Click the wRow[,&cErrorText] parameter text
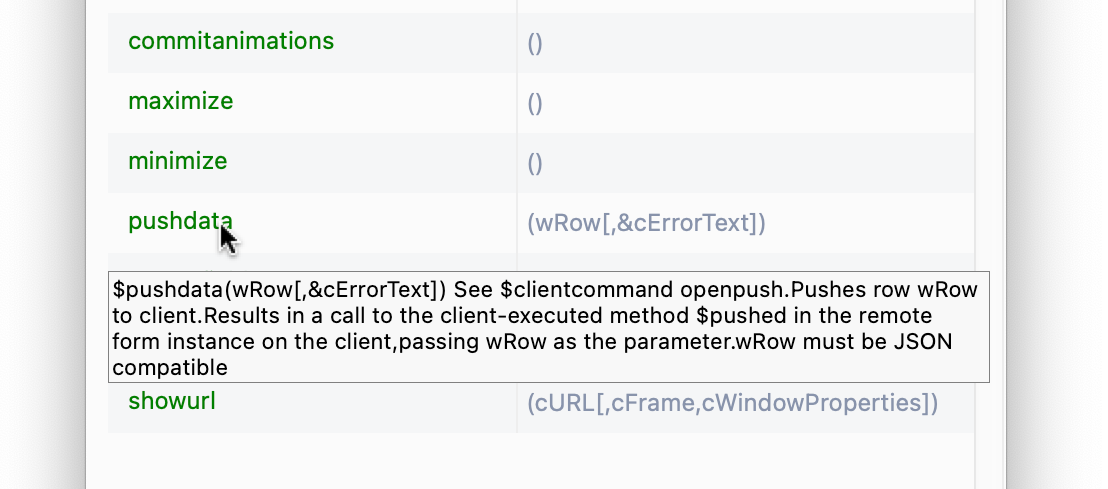Image resolution: width=1108 pixels, height=489 pixels. coord(646,223)
